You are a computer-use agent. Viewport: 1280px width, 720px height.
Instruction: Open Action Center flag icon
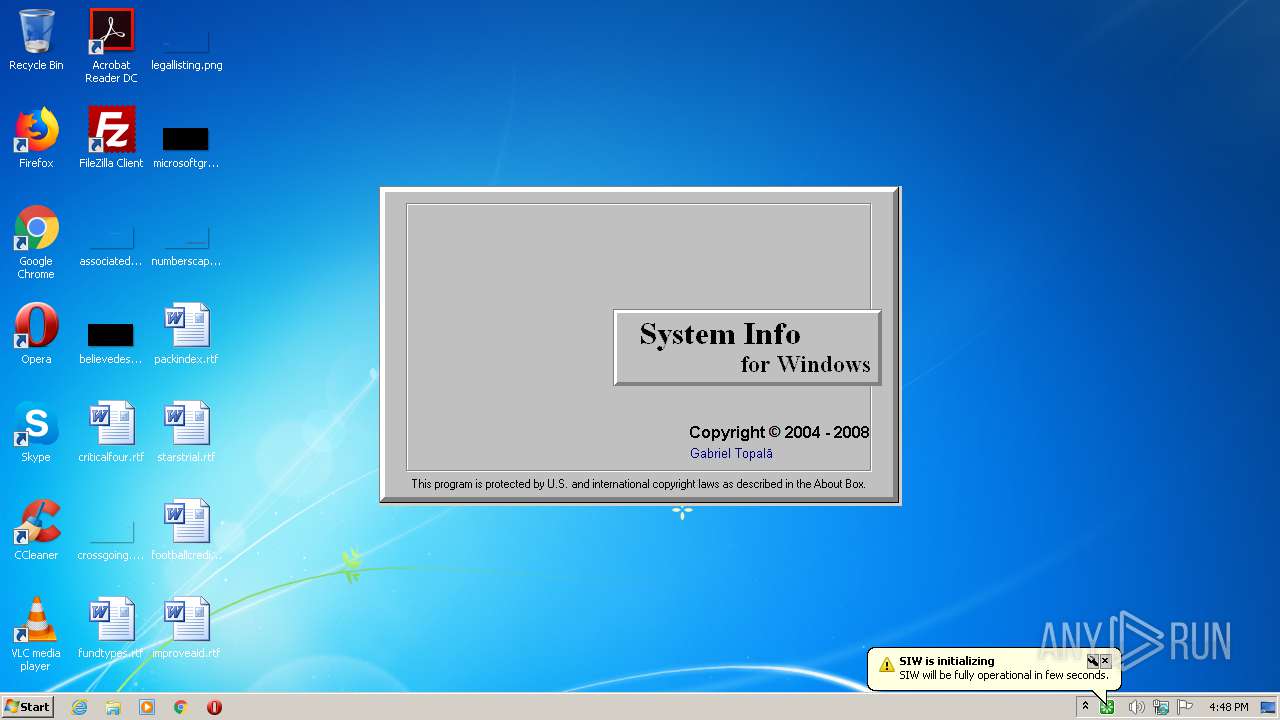coord(1186,707)
